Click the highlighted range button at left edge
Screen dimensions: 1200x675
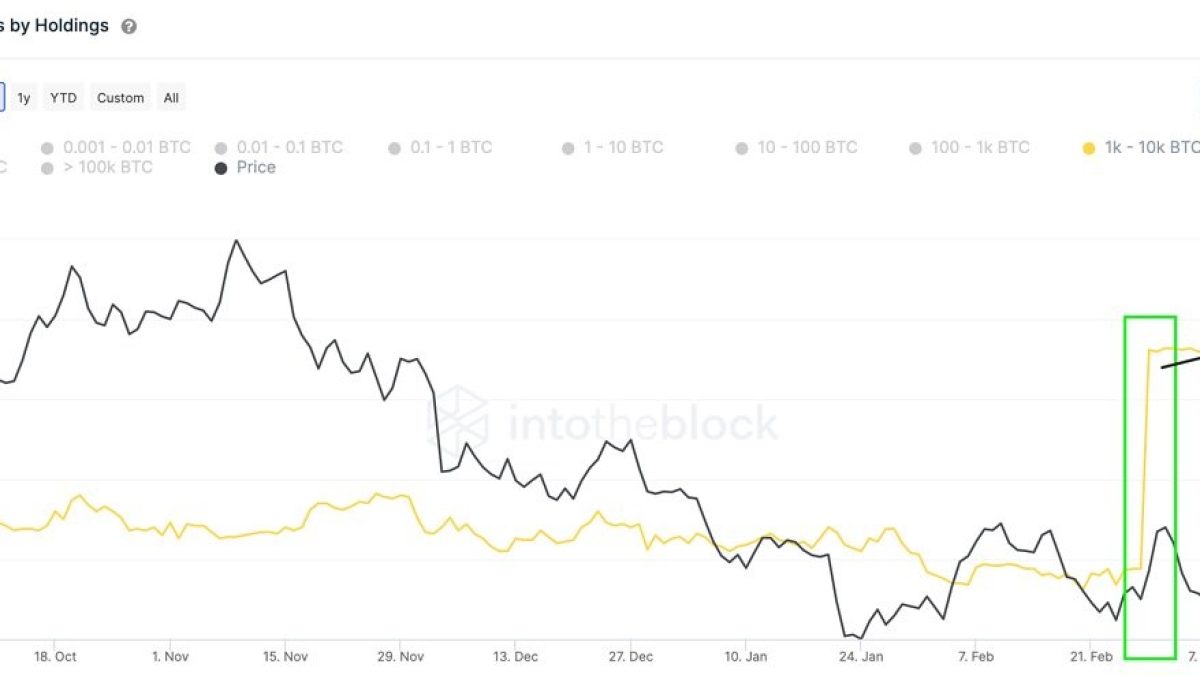tap(2, 98)
